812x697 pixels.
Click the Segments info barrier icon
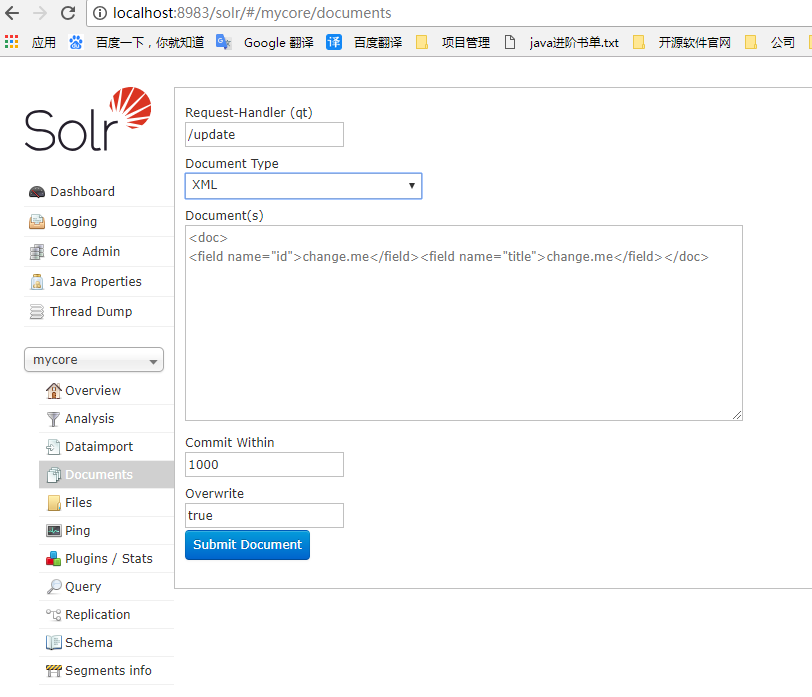tap(54, 671)
